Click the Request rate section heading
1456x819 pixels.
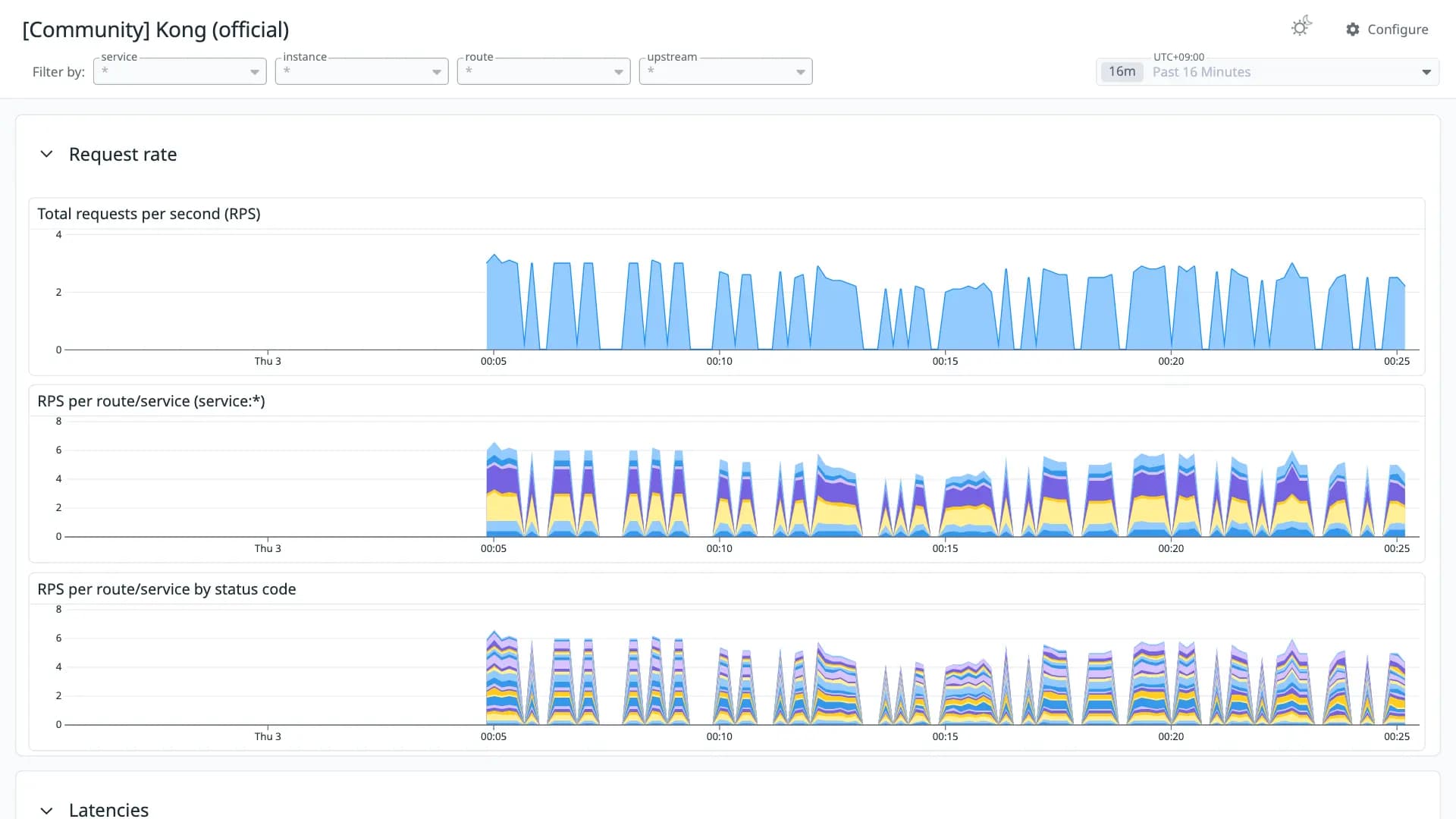123,154
